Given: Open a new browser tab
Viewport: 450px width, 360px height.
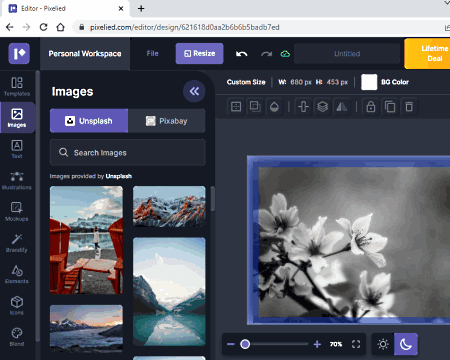Looking at the screenshot, I should [x=141, y=8].
